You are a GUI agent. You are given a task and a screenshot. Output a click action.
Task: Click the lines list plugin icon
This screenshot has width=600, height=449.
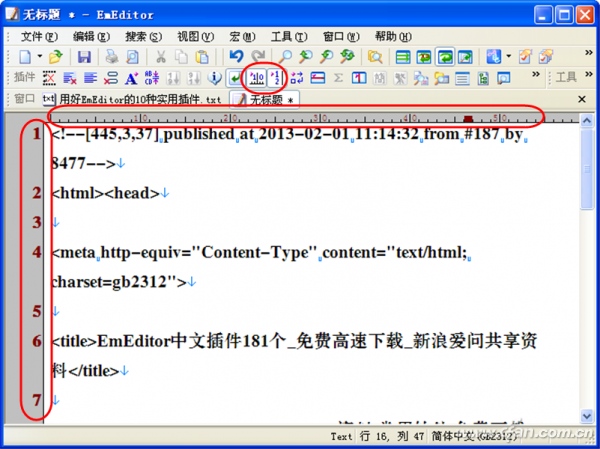pyautogui.click(x=462, y=78)
